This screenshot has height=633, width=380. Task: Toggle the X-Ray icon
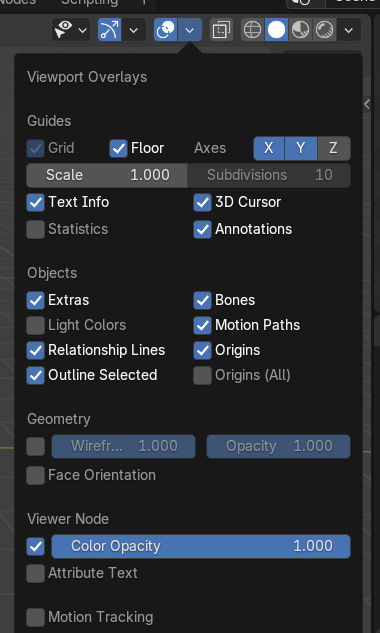click(221, 30)
